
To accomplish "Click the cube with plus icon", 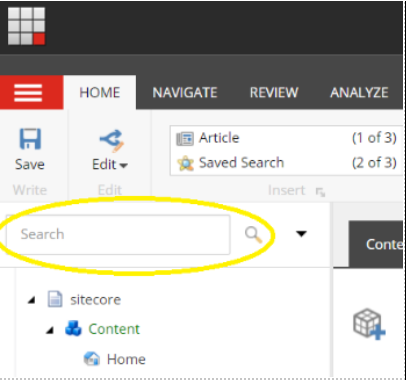I will [369, 324].
